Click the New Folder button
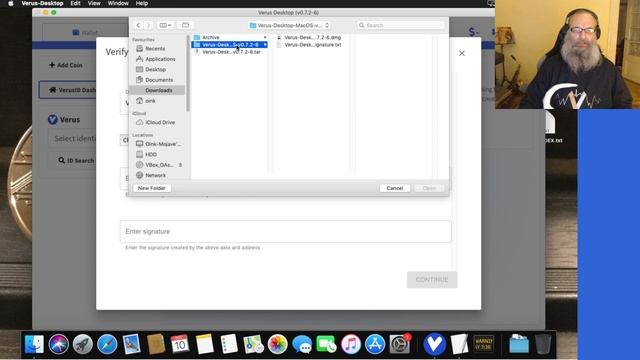This screenshot has height=360, width=640. 152,188
